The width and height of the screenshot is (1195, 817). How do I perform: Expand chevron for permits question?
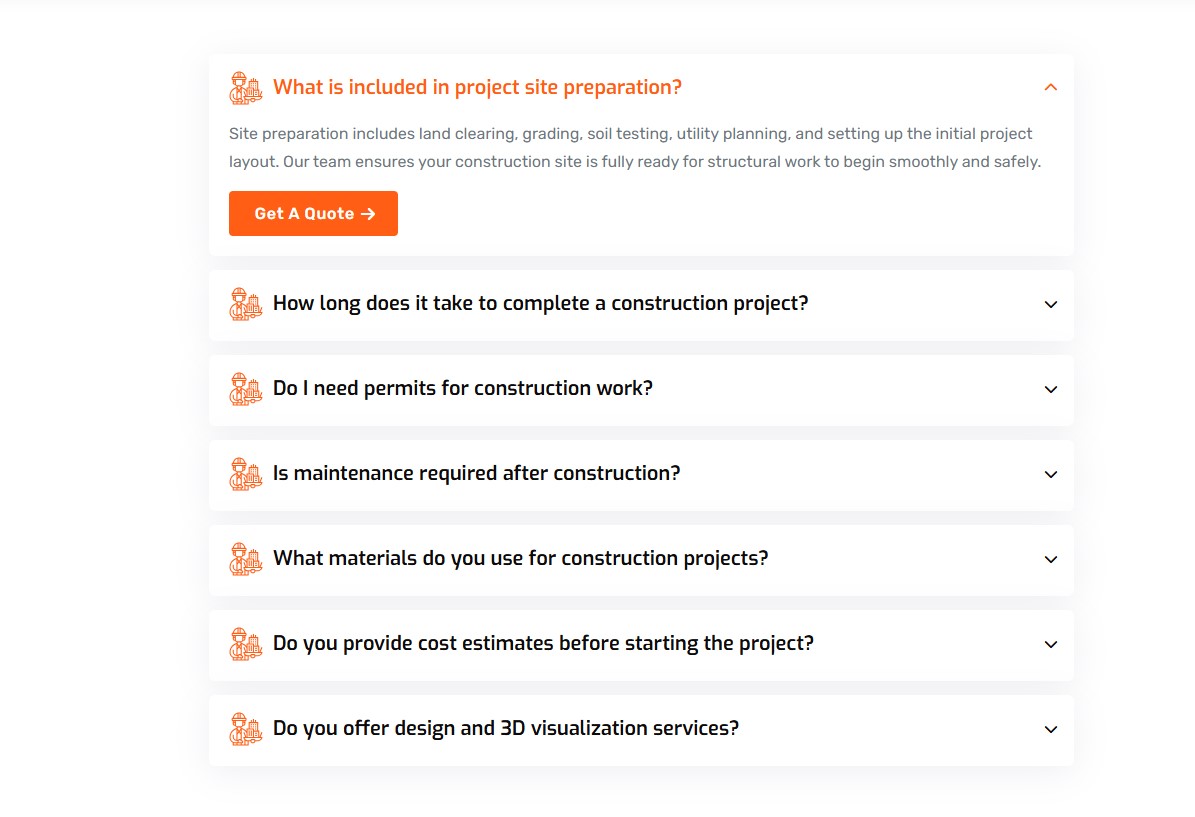pyautogui.click(x=1050, y=389)
